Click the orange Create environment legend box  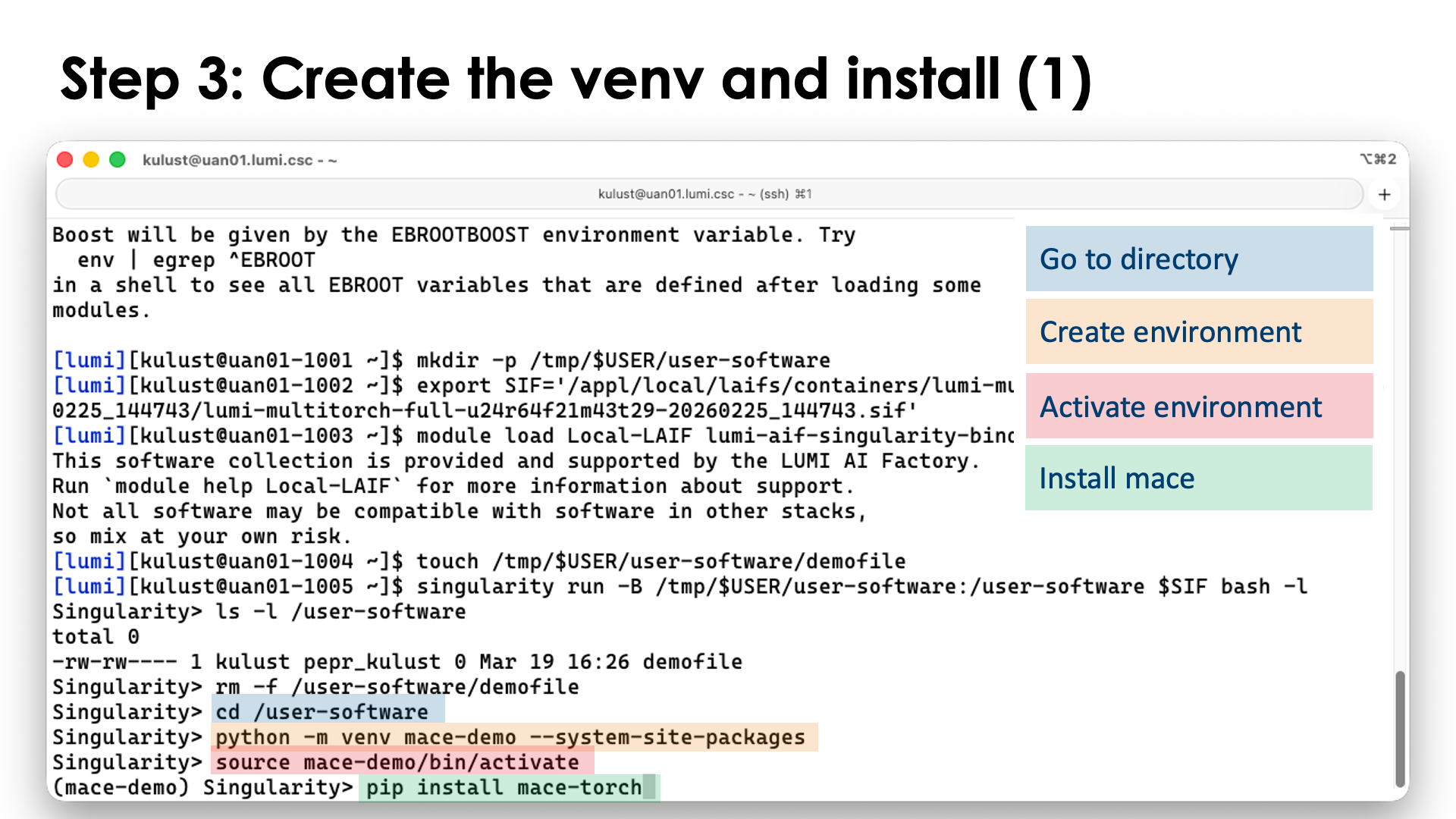[x=1198, y=331]
